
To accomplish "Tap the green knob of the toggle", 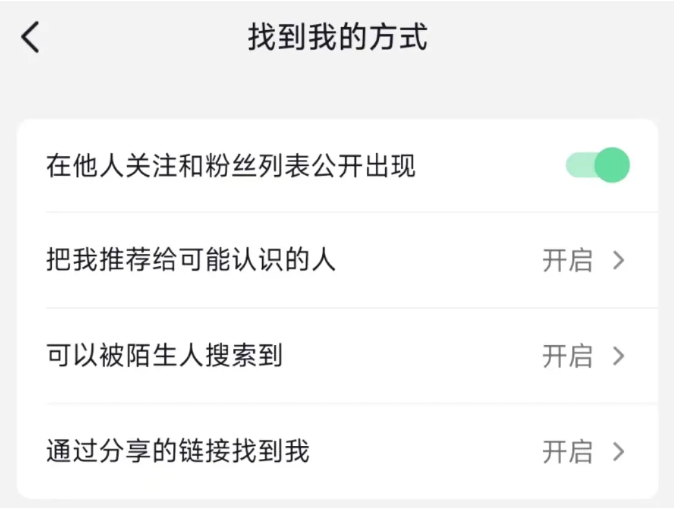I will tap(612, 165).
